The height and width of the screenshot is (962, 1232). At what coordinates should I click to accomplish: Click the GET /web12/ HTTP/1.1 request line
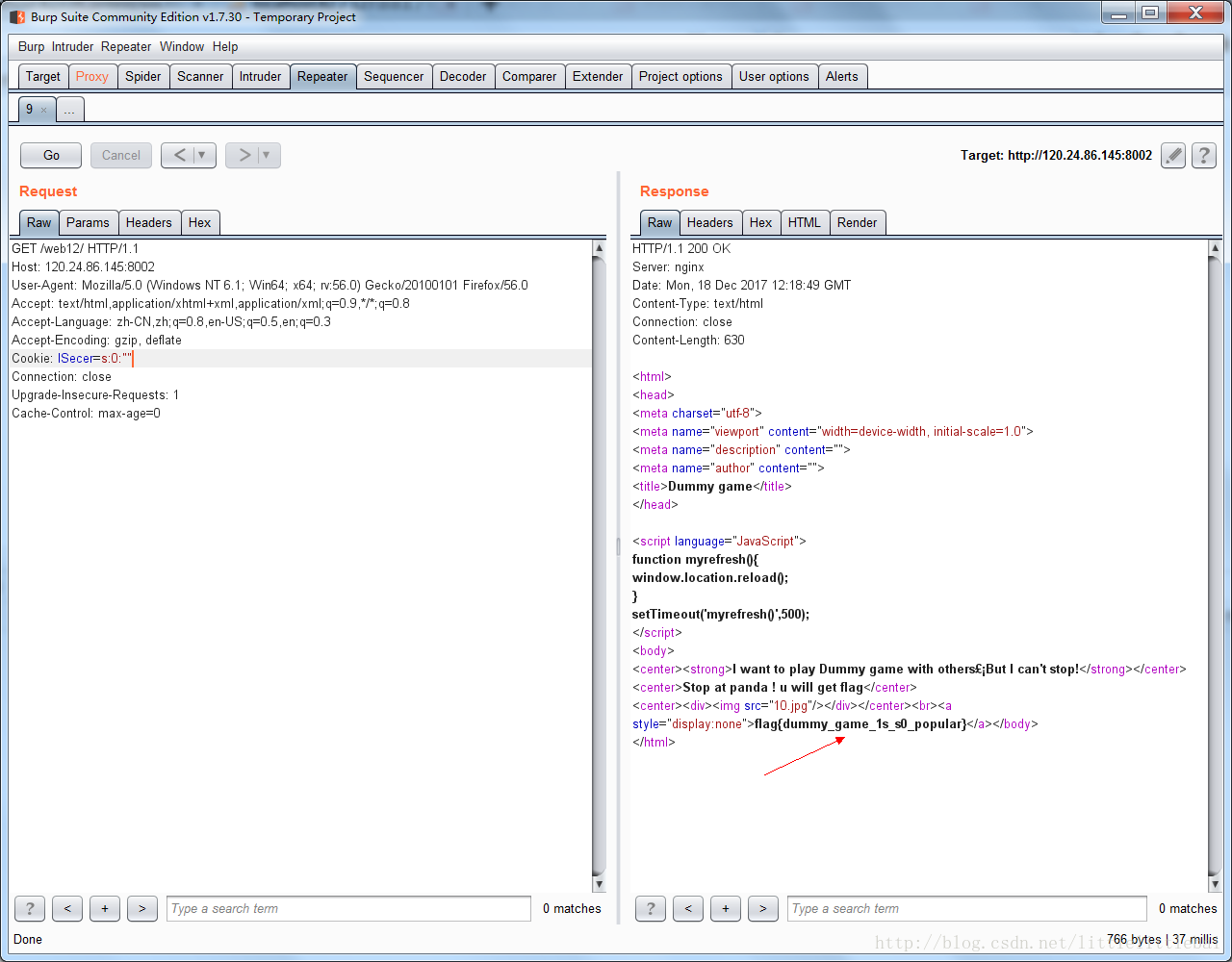point(75,248)
